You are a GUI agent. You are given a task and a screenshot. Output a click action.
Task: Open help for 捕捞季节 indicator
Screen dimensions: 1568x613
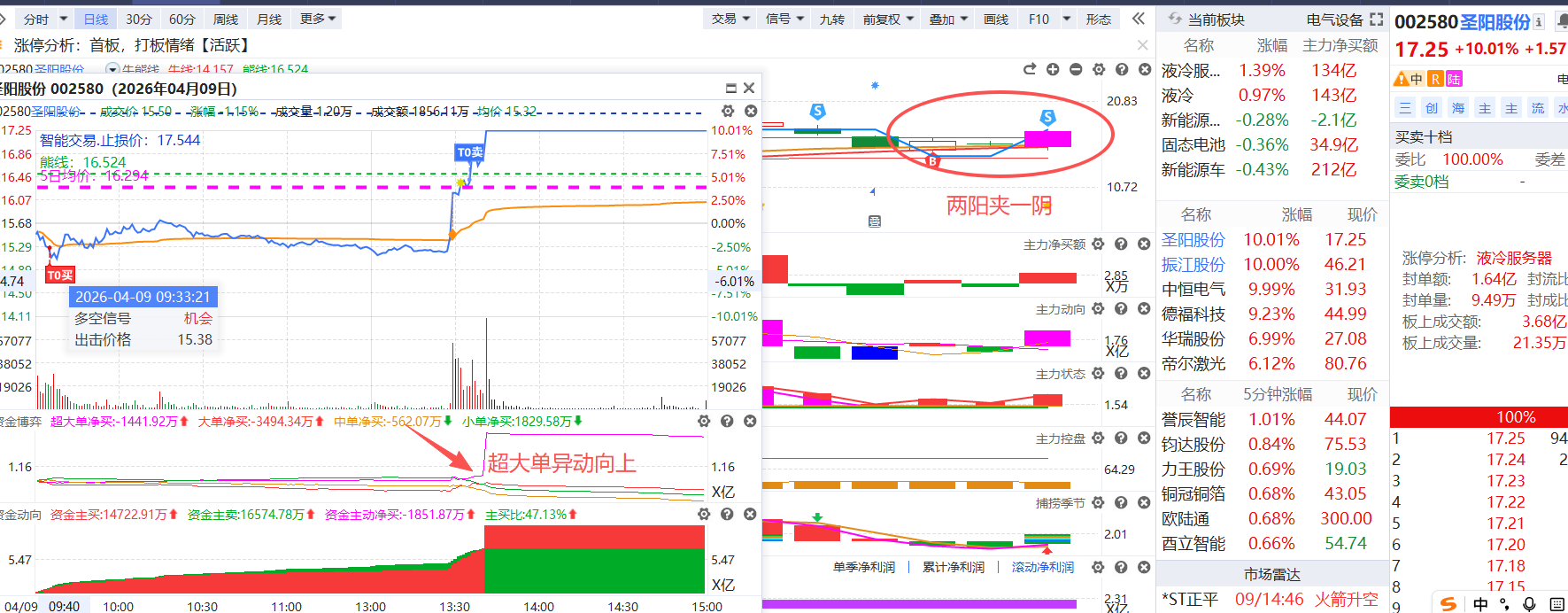click(x=1121, y=502)
